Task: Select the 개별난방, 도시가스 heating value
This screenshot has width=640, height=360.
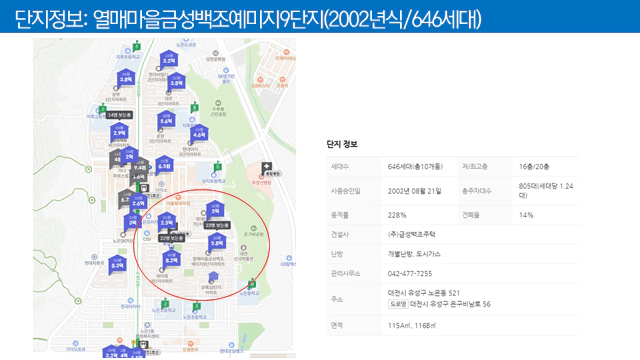Action: tap(414, 254)
